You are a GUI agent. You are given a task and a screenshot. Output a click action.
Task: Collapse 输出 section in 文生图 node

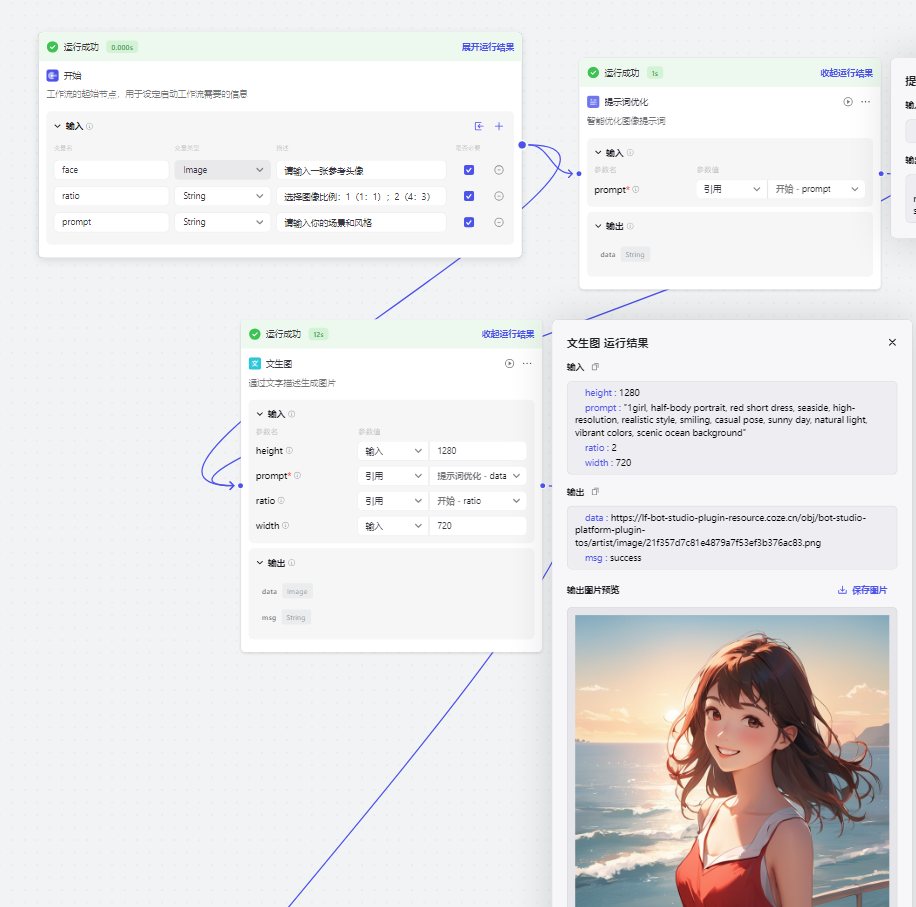click(x=260, y=562)
